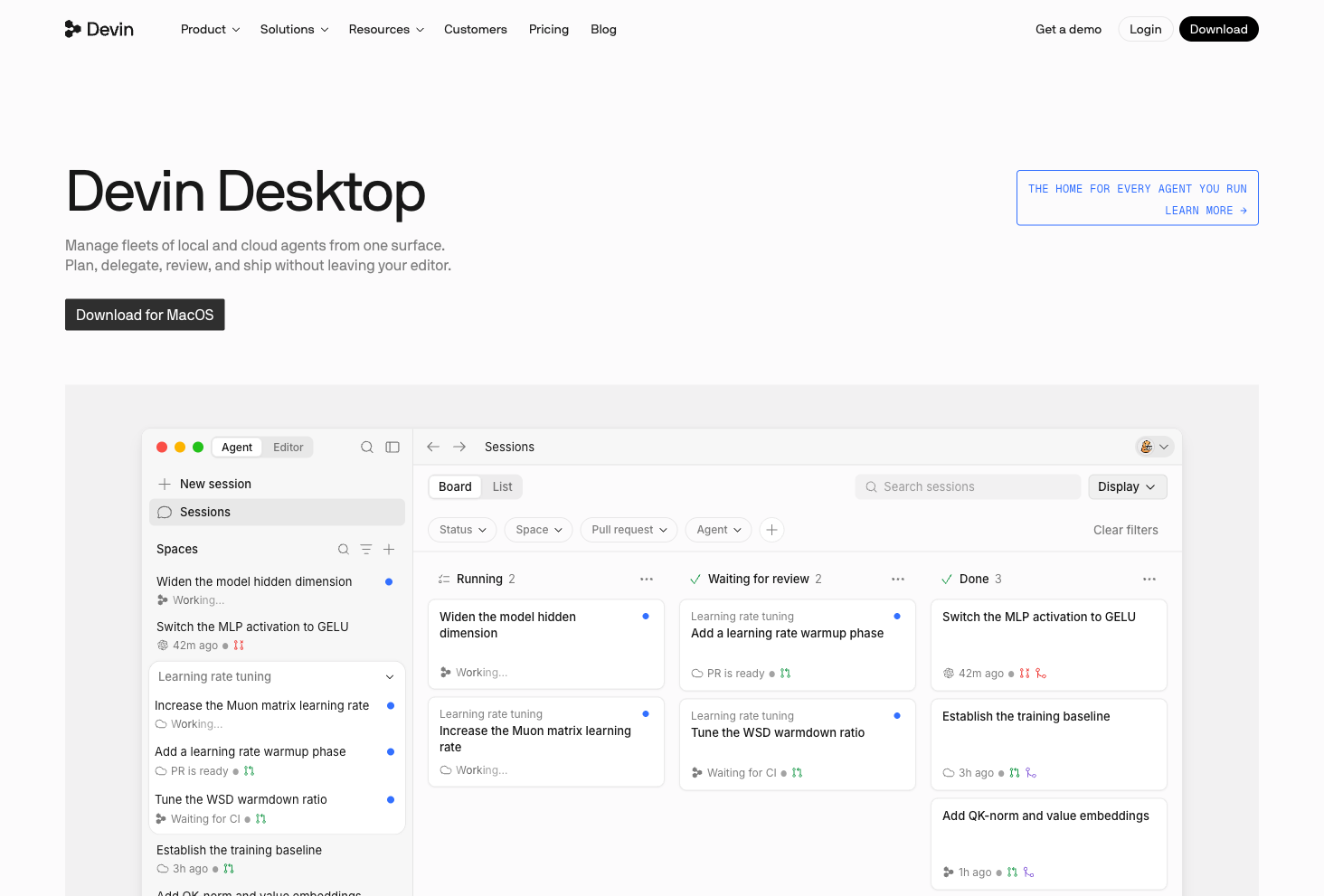This screenshot has height=896, width=1324.
Task: Focus the Search sessions field
Action: click(x=968, y=486)
